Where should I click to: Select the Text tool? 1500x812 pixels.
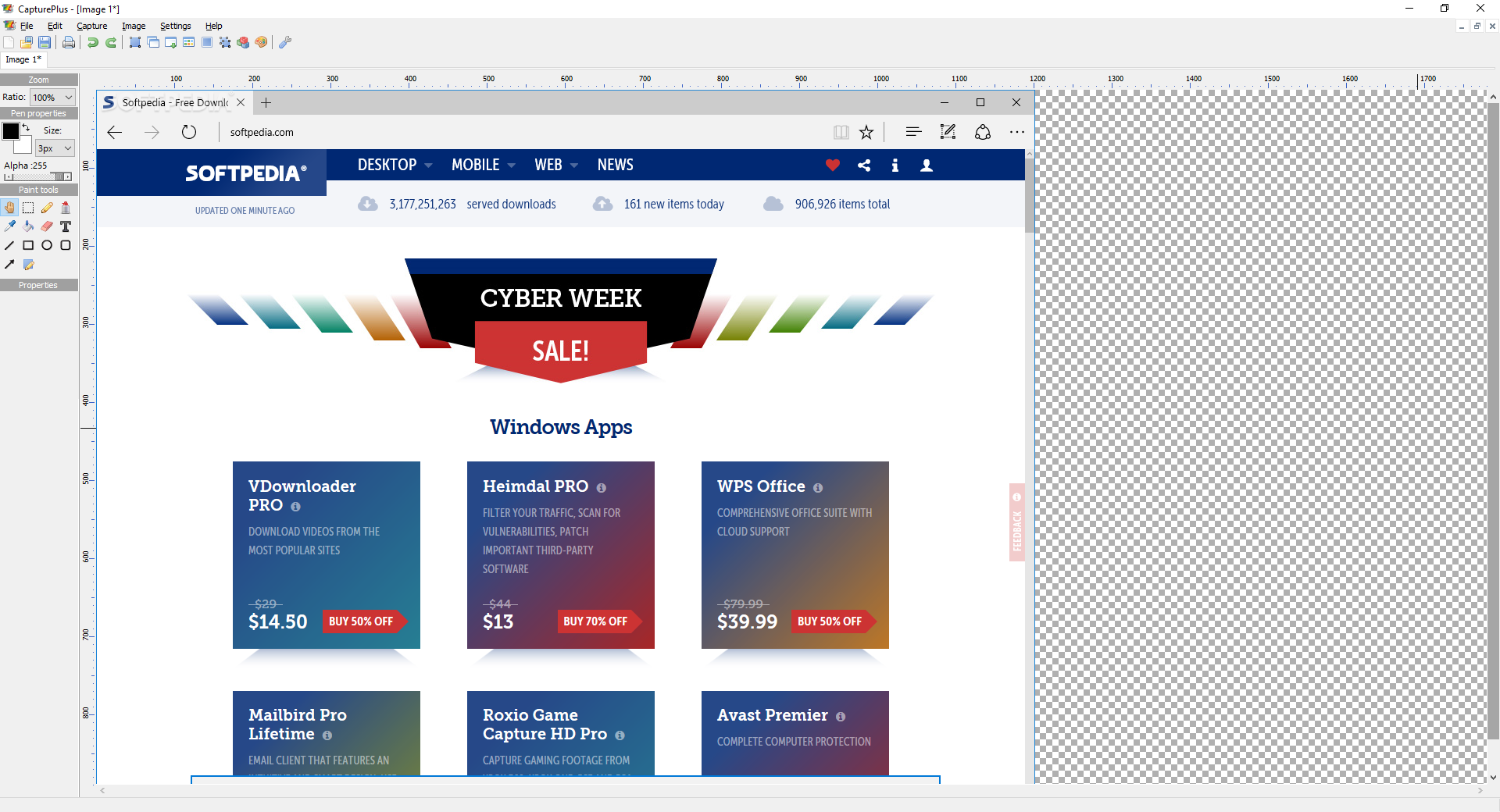pyautogui.click(x=66, y=226)
